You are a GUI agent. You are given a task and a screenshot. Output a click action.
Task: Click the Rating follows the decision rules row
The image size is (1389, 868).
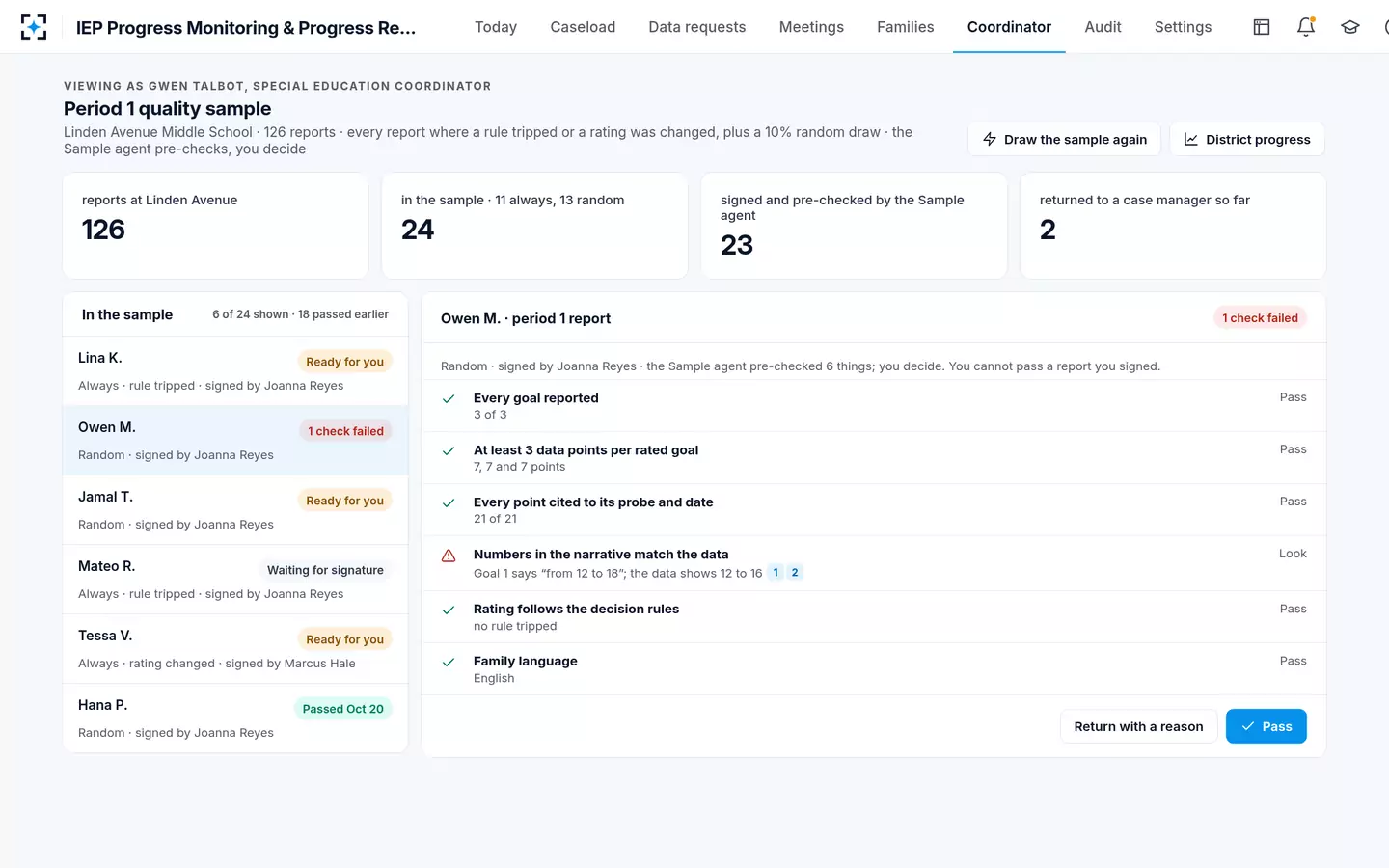pyautogui.click(x=874, y=617)
